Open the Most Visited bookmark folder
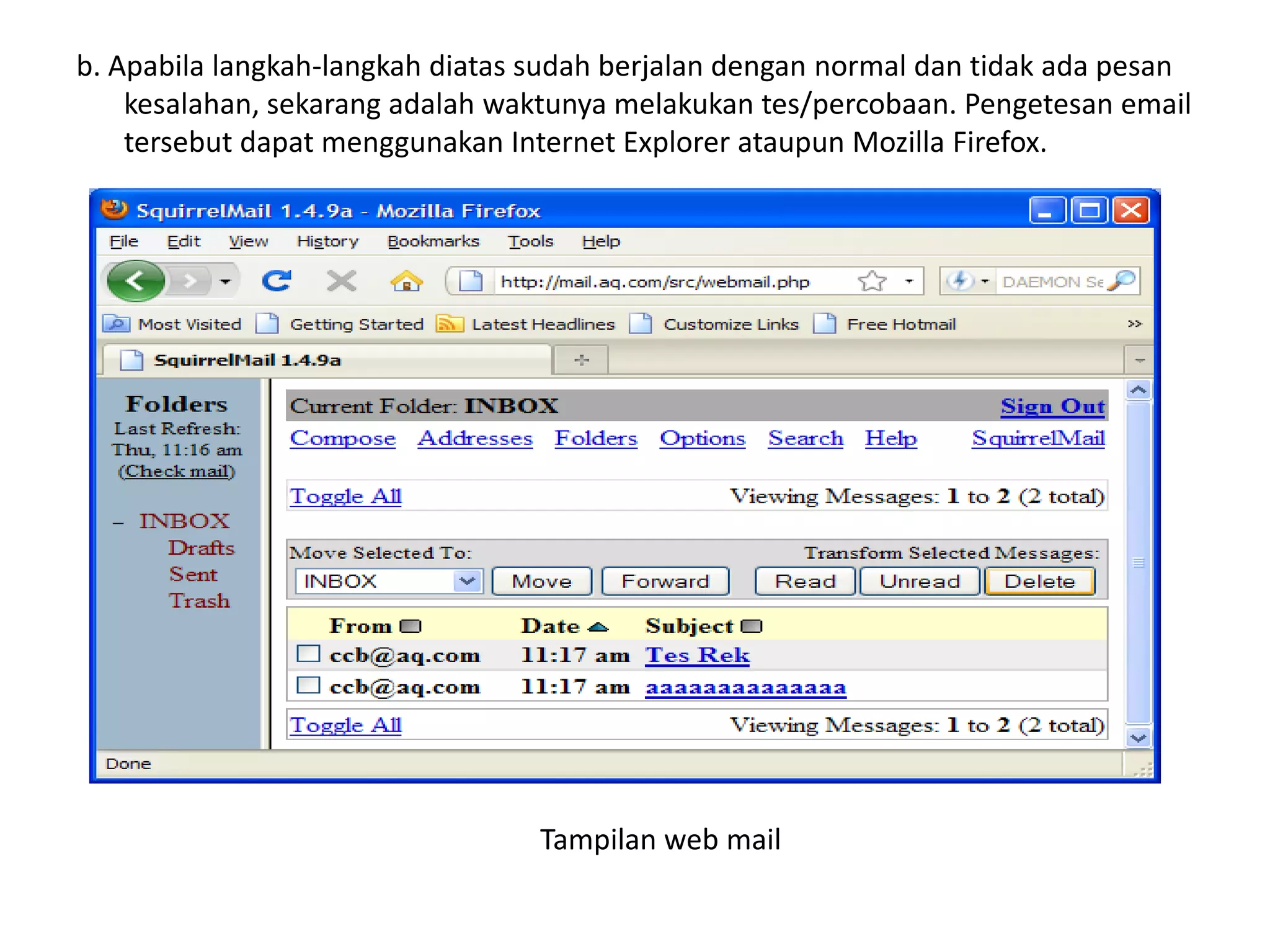Viewport: 1270px width, 952px height. (x=172, y=324)
